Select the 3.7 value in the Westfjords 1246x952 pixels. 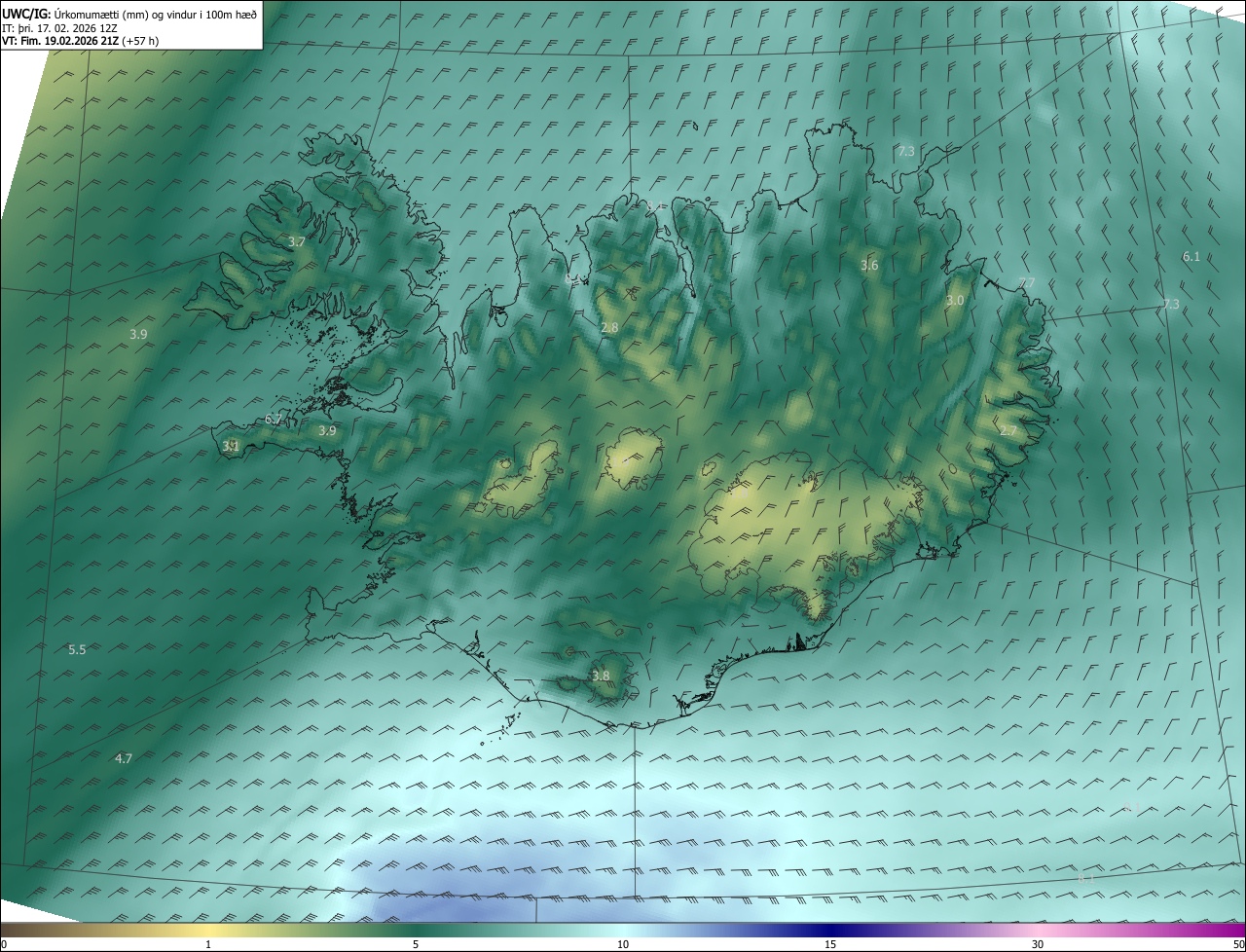click(297, 241)
